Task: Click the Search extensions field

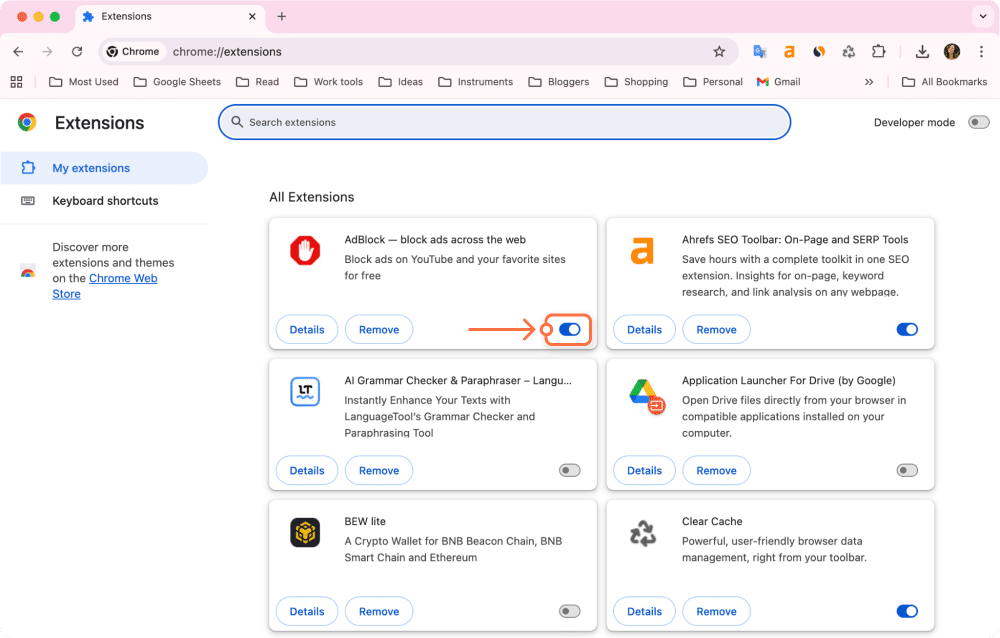Action: click(504, 122)
